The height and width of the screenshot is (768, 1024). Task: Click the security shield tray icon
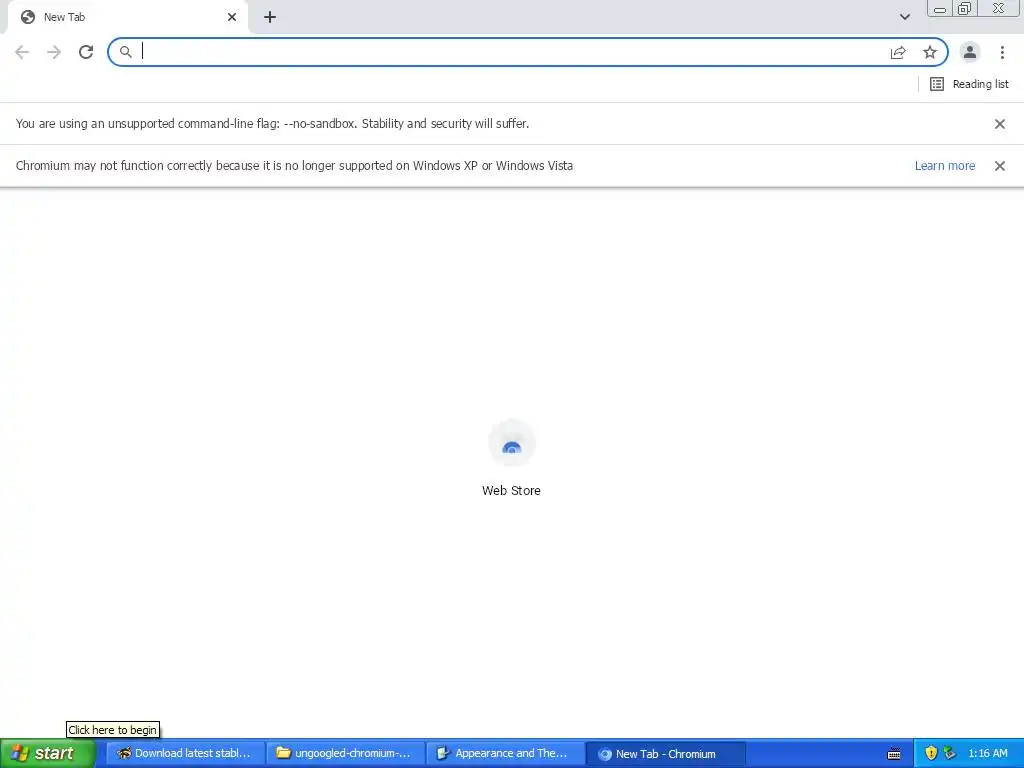click(x=931, y=753)
